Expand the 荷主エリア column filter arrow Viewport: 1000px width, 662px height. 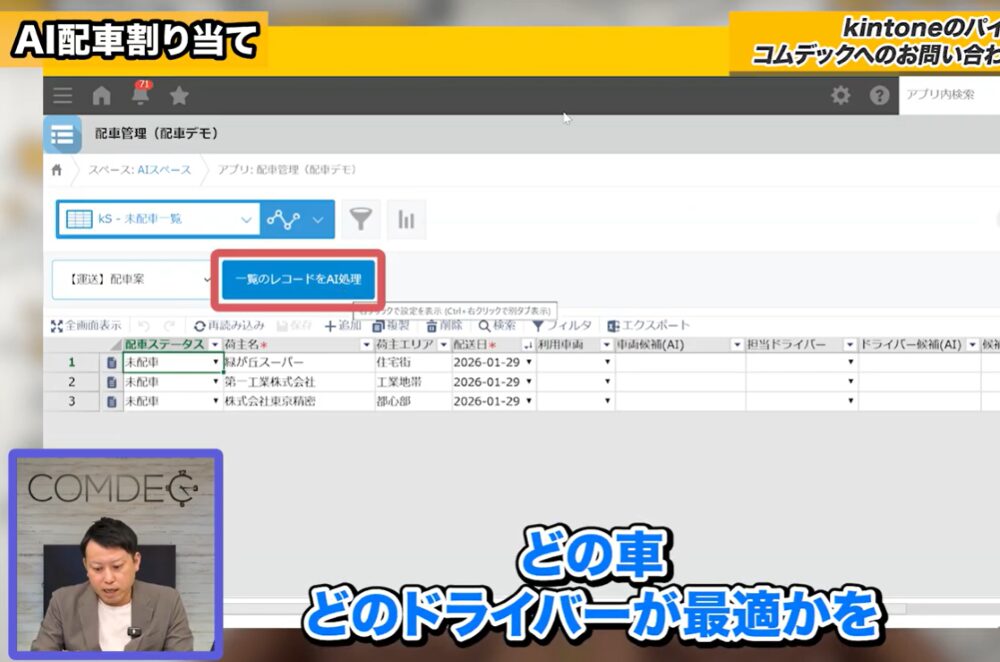(443, 344)
